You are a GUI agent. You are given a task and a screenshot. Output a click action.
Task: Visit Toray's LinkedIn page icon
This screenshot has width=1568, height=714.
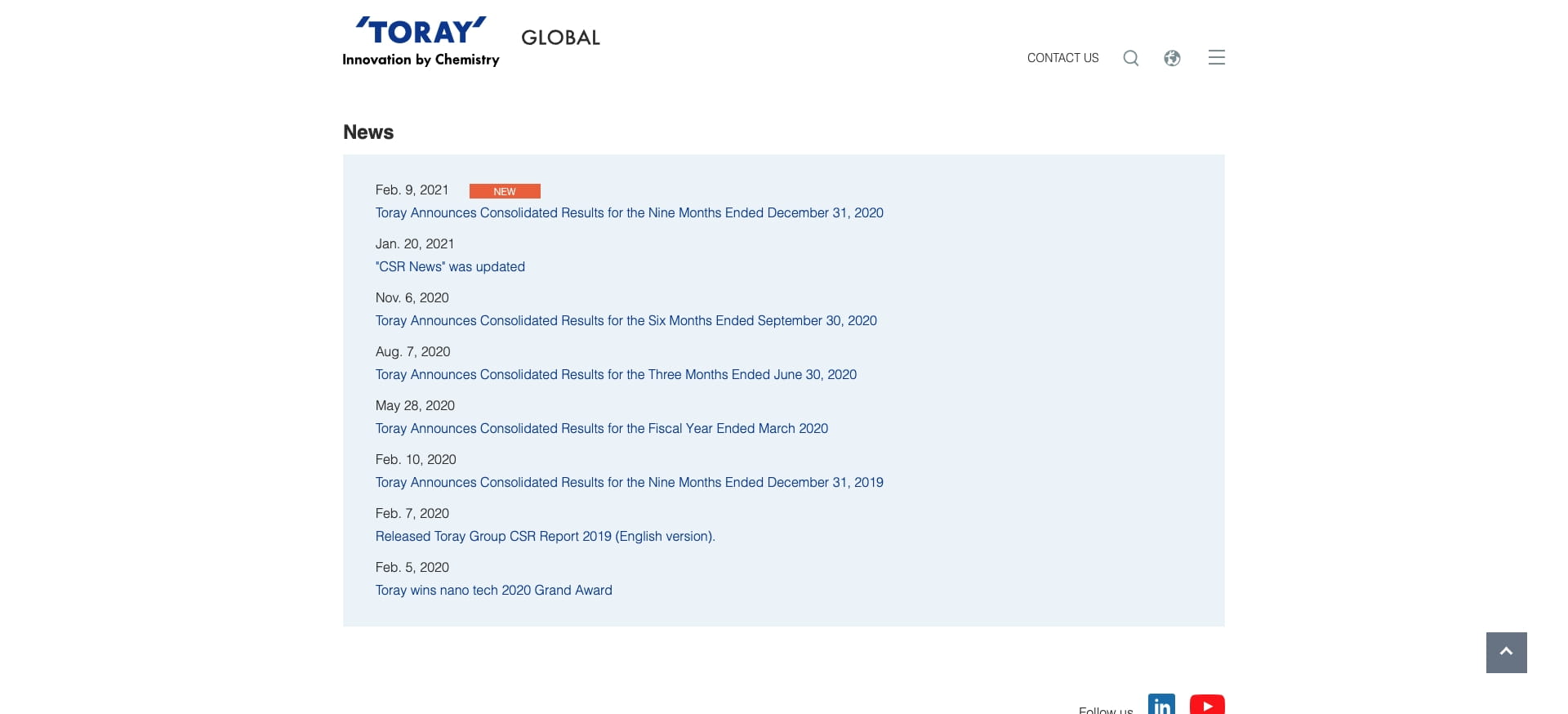(x=1161, y=704)
